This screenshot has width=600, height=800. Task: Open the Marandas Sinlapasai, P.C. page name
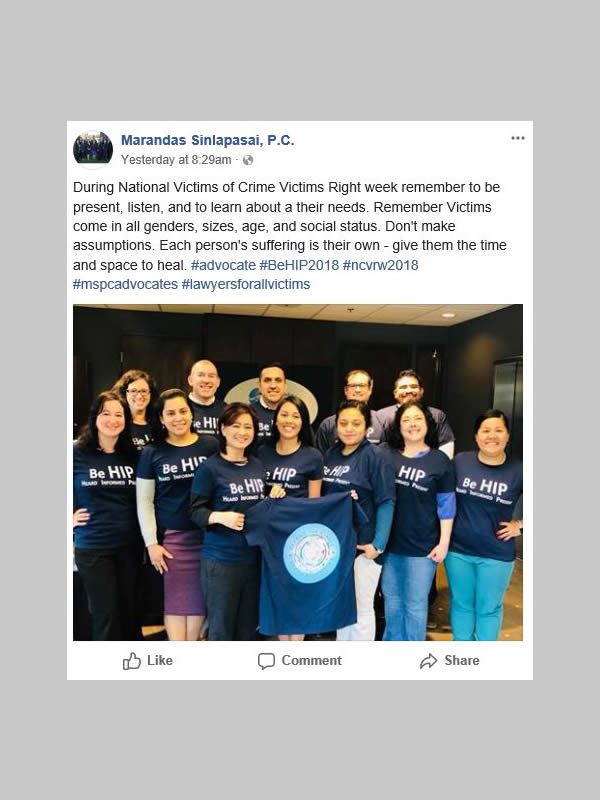(208, 140)
